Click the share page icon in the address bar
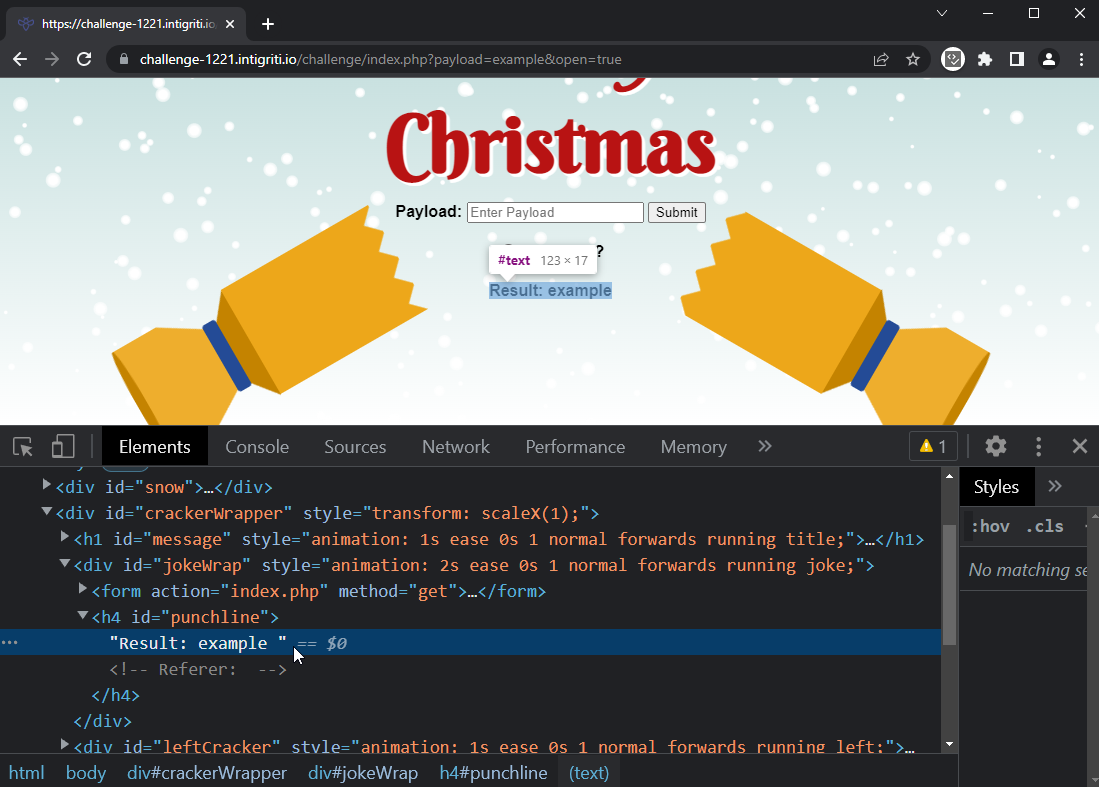The image size is (1099, 787). pyautogui.click(x=881, y=59)
